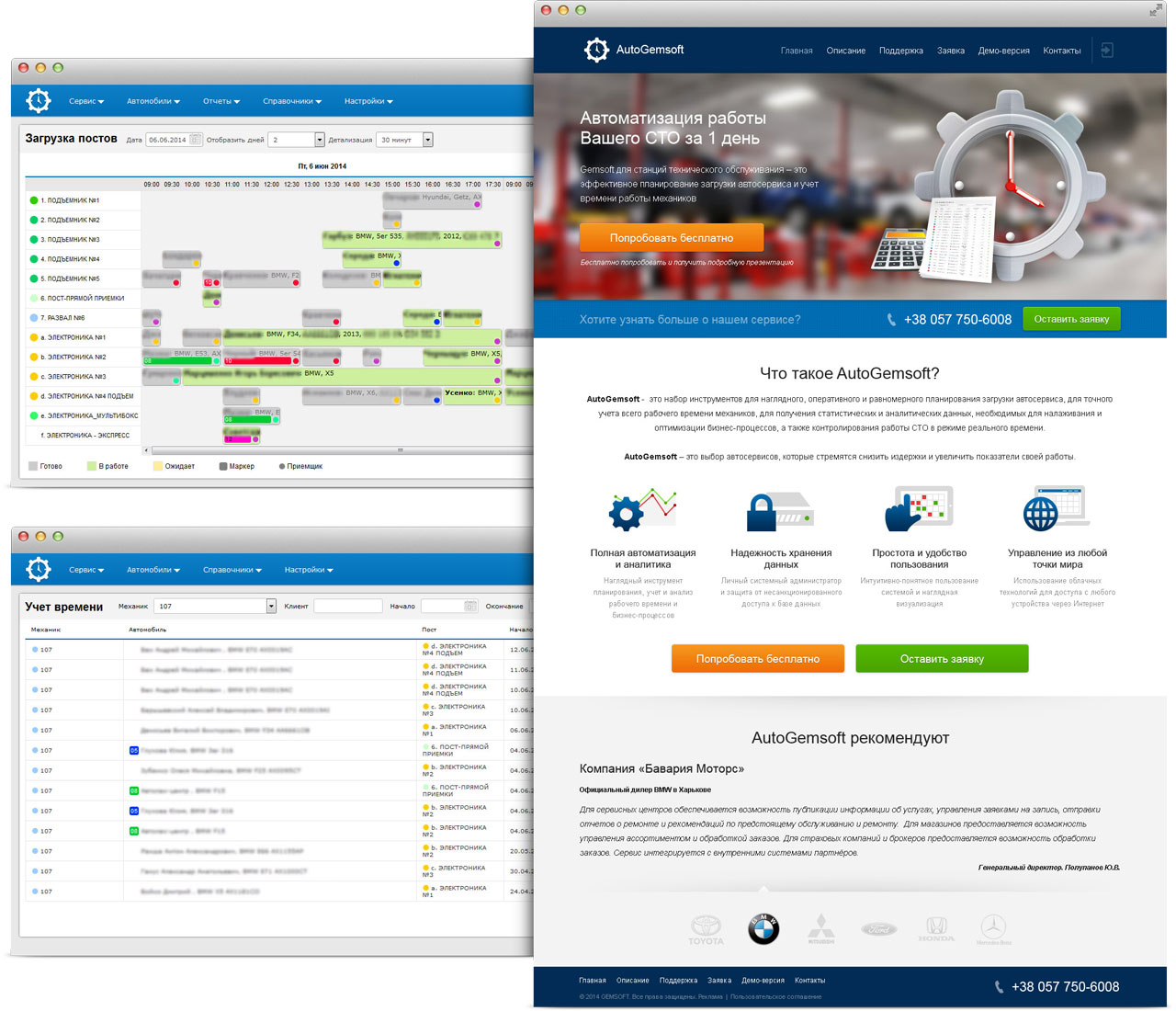Click the Mercedes-Benz logo in the brand row

[993, 929]
